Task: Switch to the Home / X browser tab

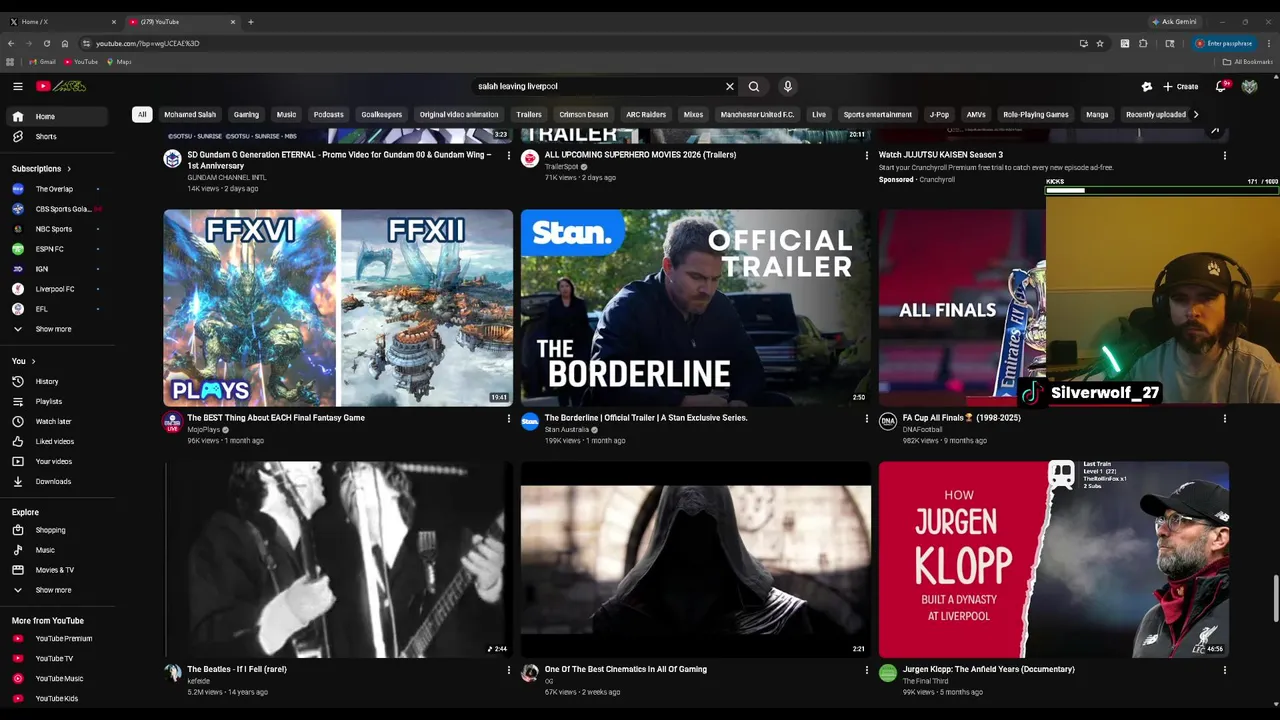Action: point(62,22)
